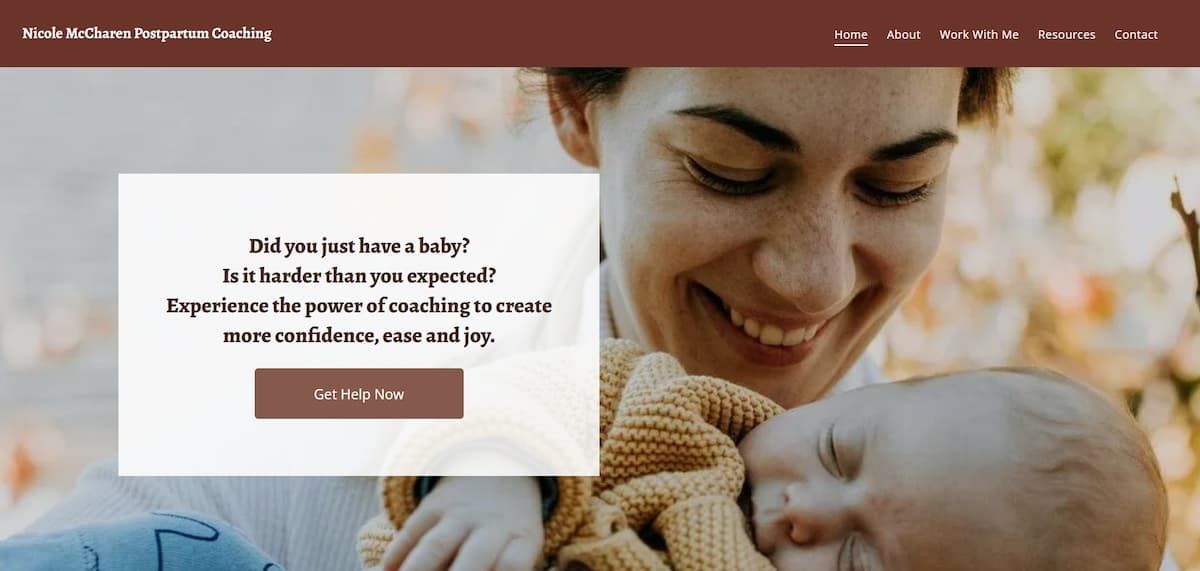Open the Work With Me page

pos(979,34)
